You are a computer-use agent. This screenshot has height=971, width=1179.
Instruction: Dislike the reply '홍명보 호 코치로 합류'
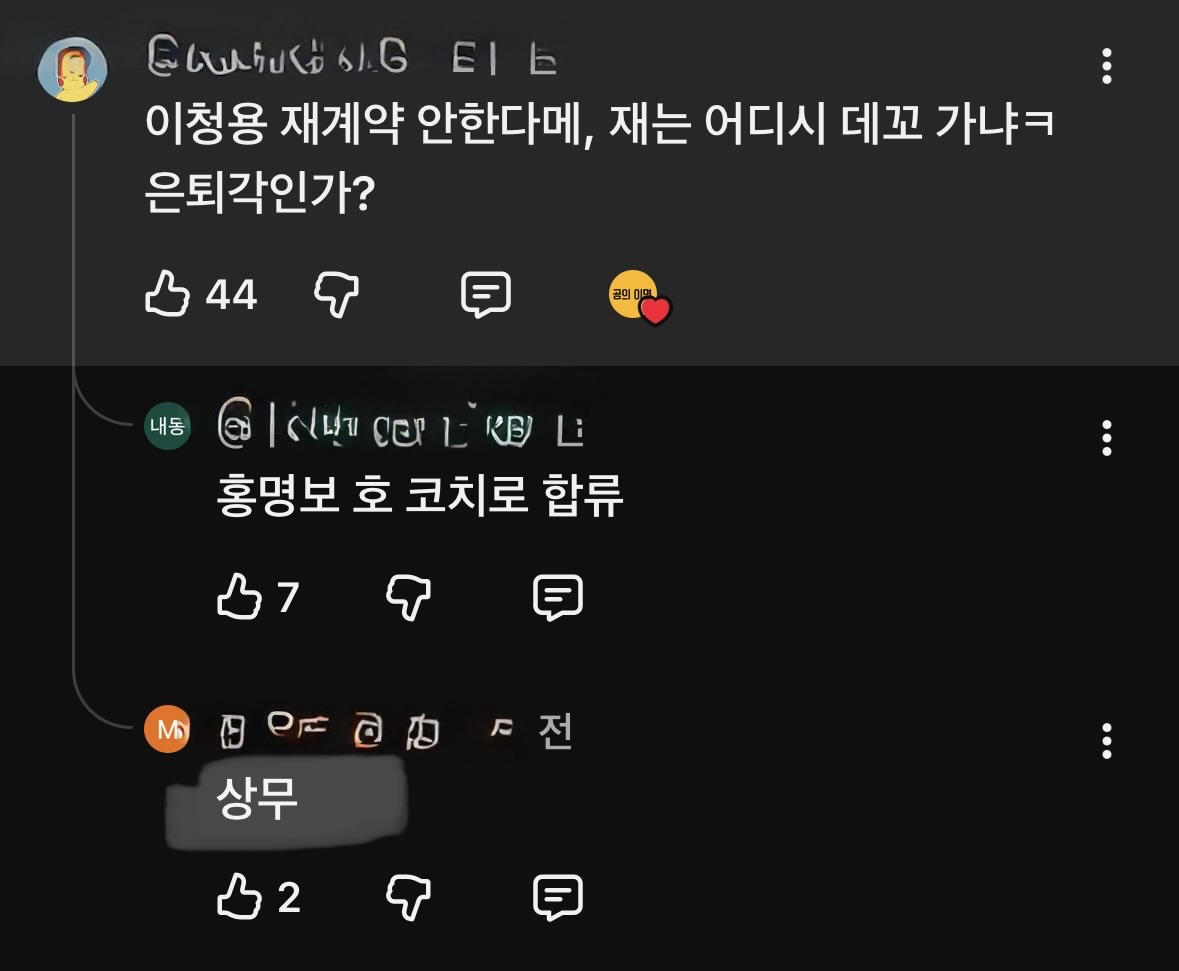408,597
